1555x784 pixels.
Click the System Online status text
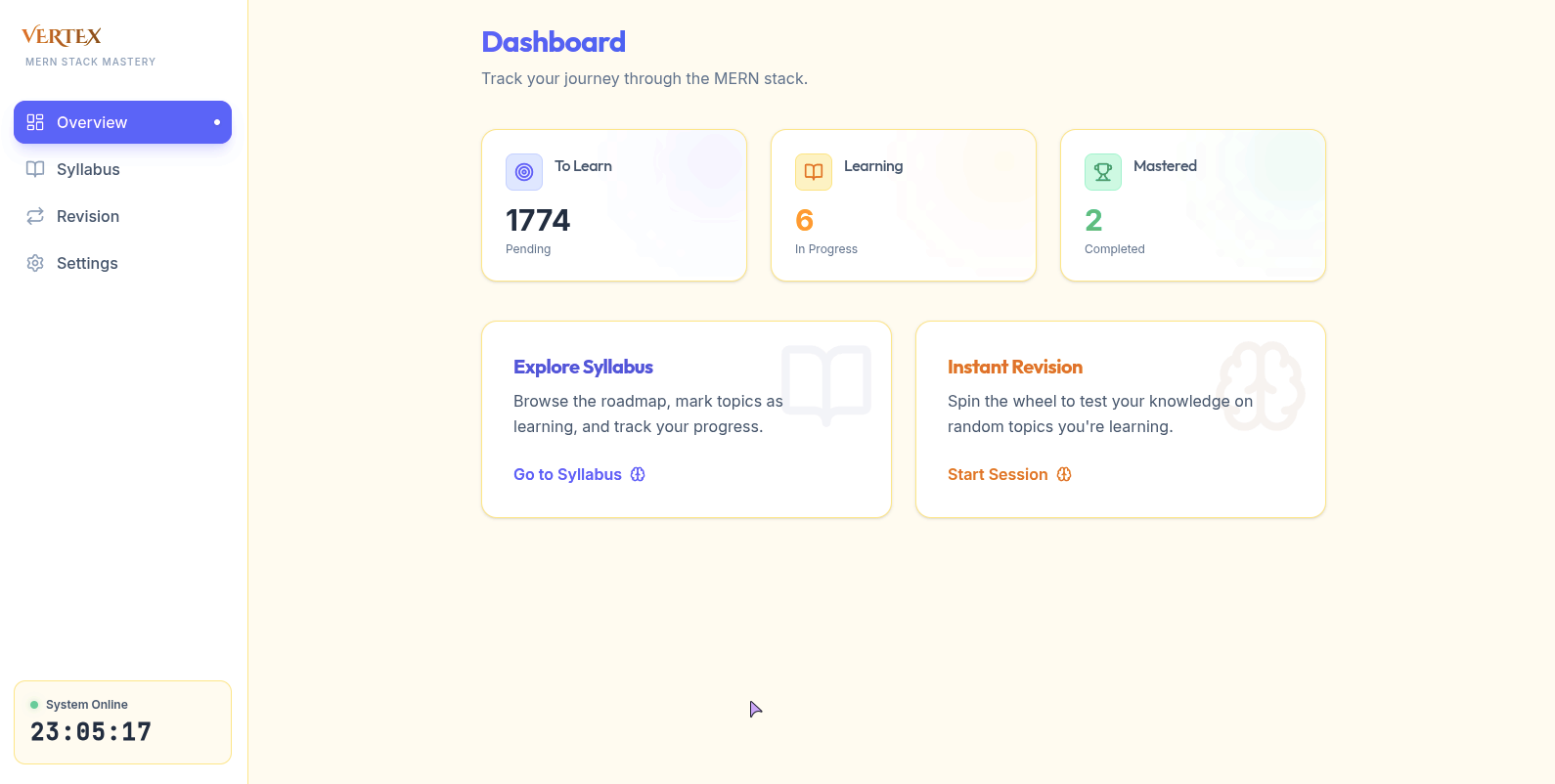point(87,705)
